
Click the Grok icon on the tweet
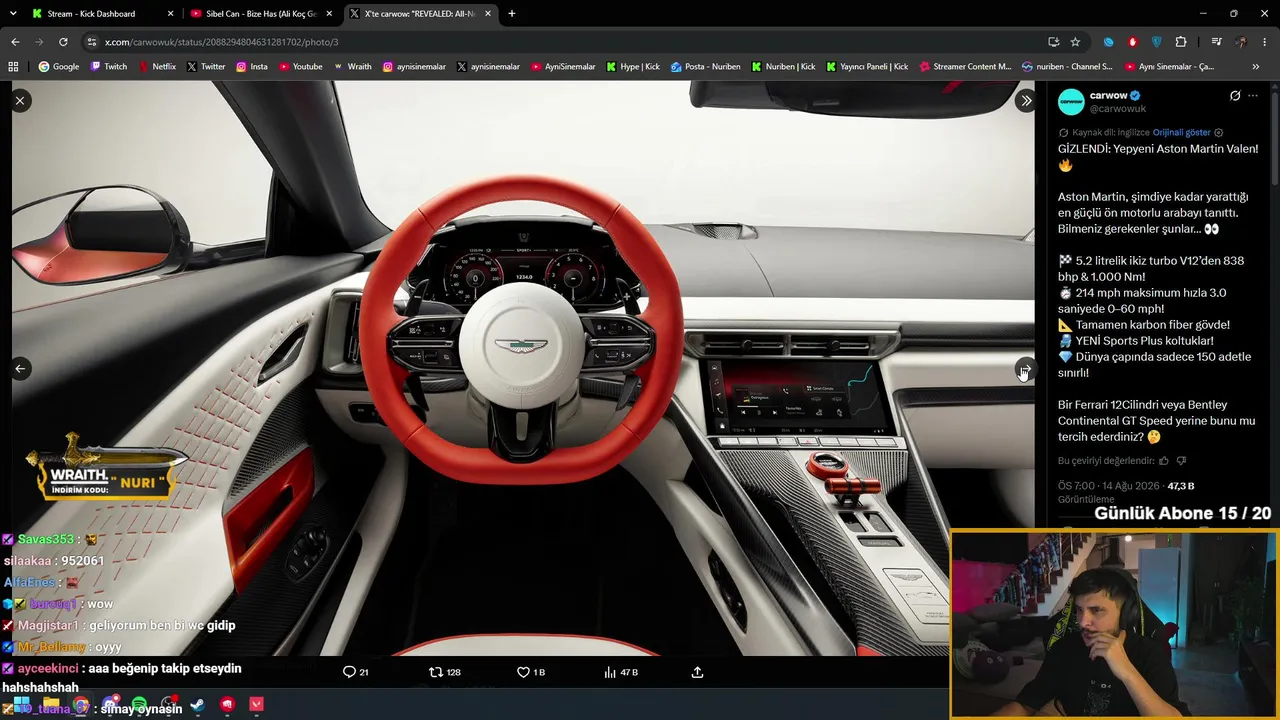click(x=1235, y=96)
